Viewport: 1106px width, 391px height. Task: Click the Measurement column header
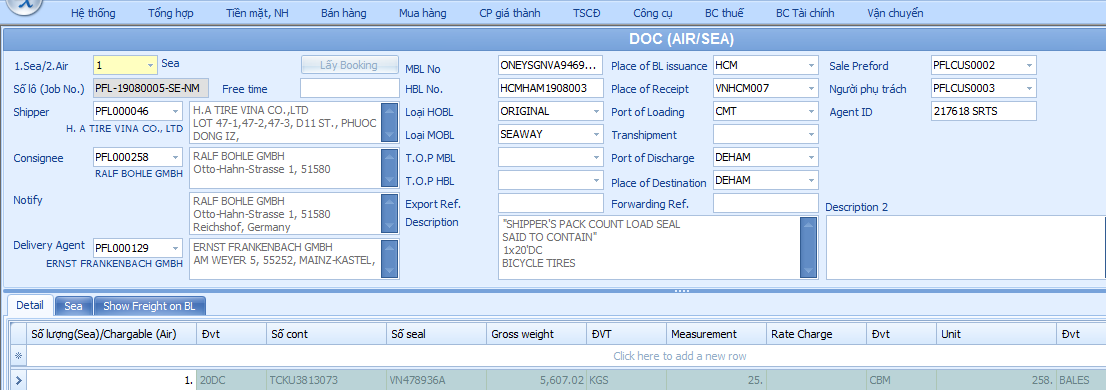[x=717, y=334]
